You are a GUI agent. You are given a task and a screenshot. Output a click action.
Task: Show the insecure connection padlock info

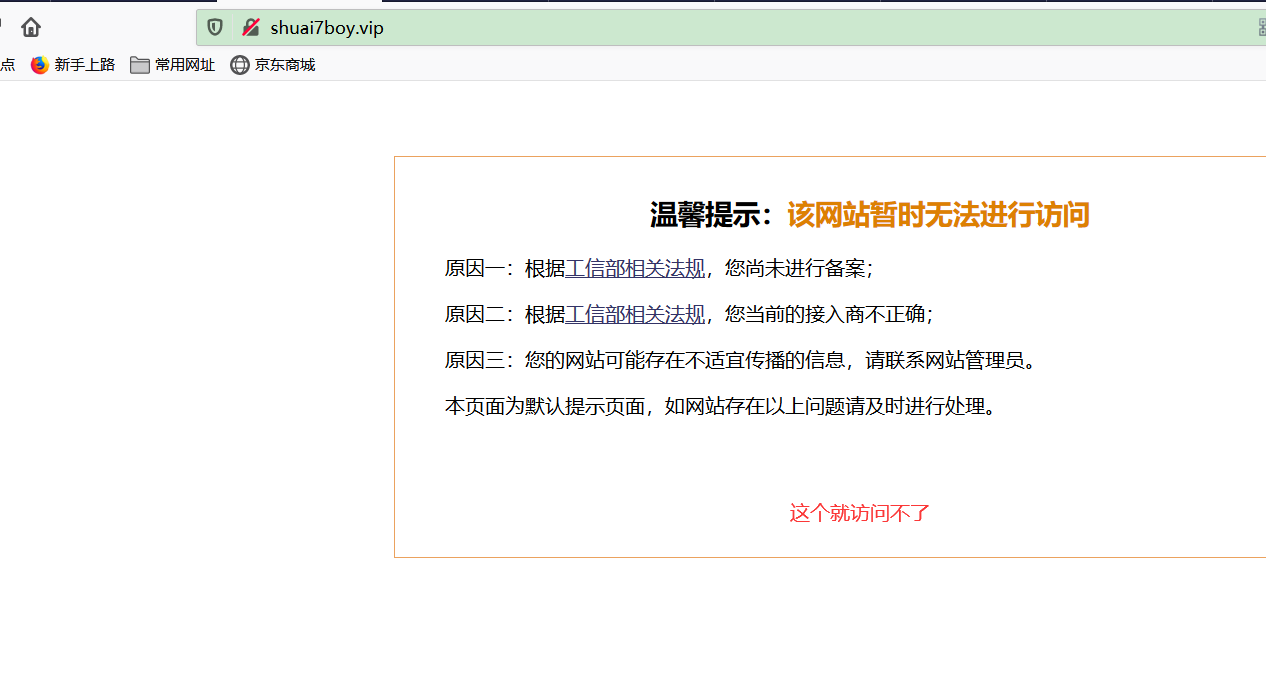tap(251, 27)
